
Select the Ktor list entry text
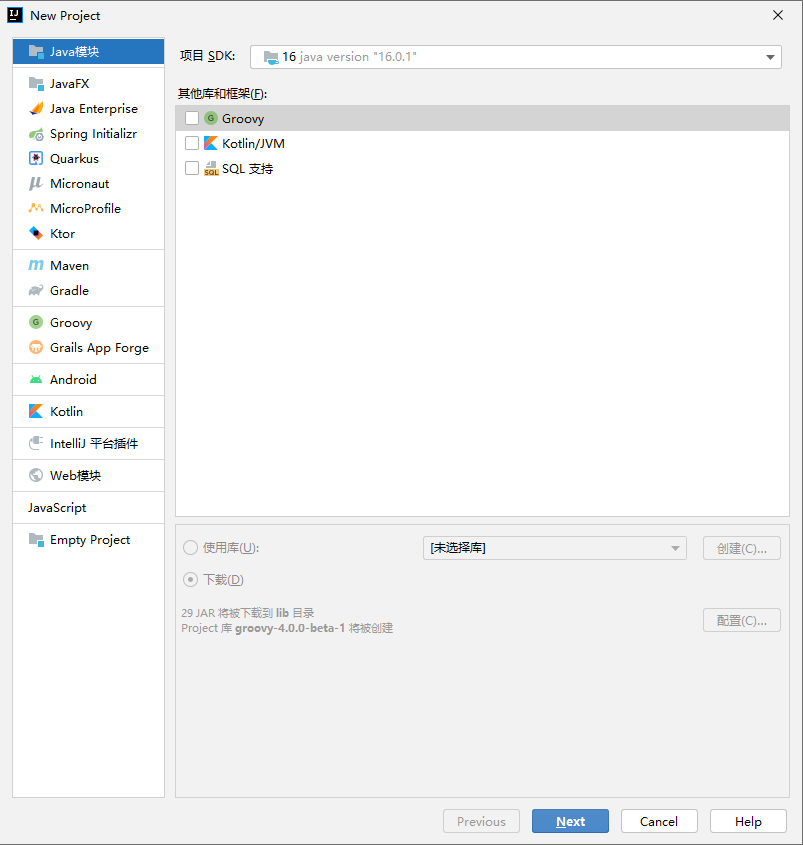[63, 233]
